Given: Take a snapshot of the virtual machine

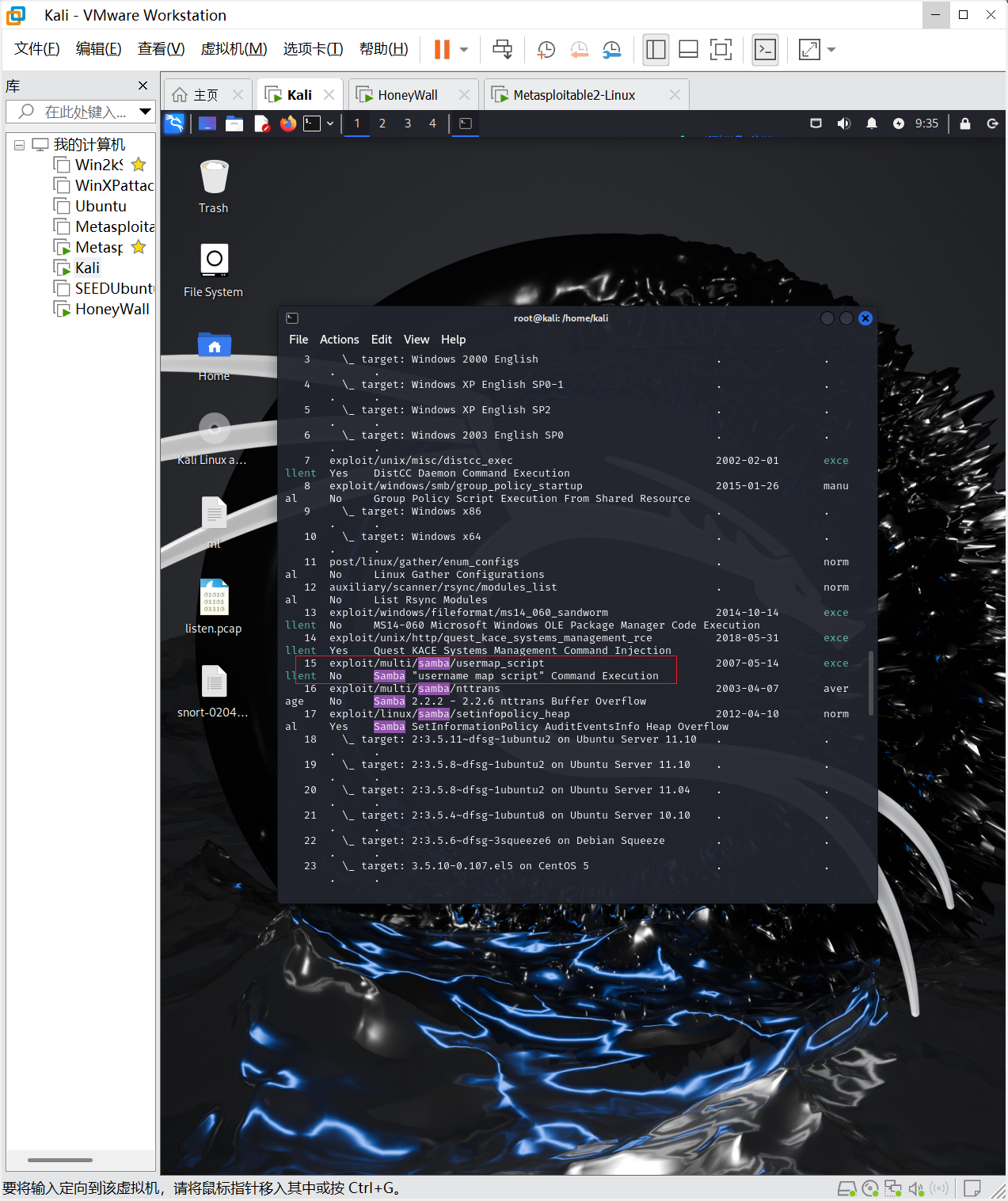Looking at the screenshot, I should 546,50.
